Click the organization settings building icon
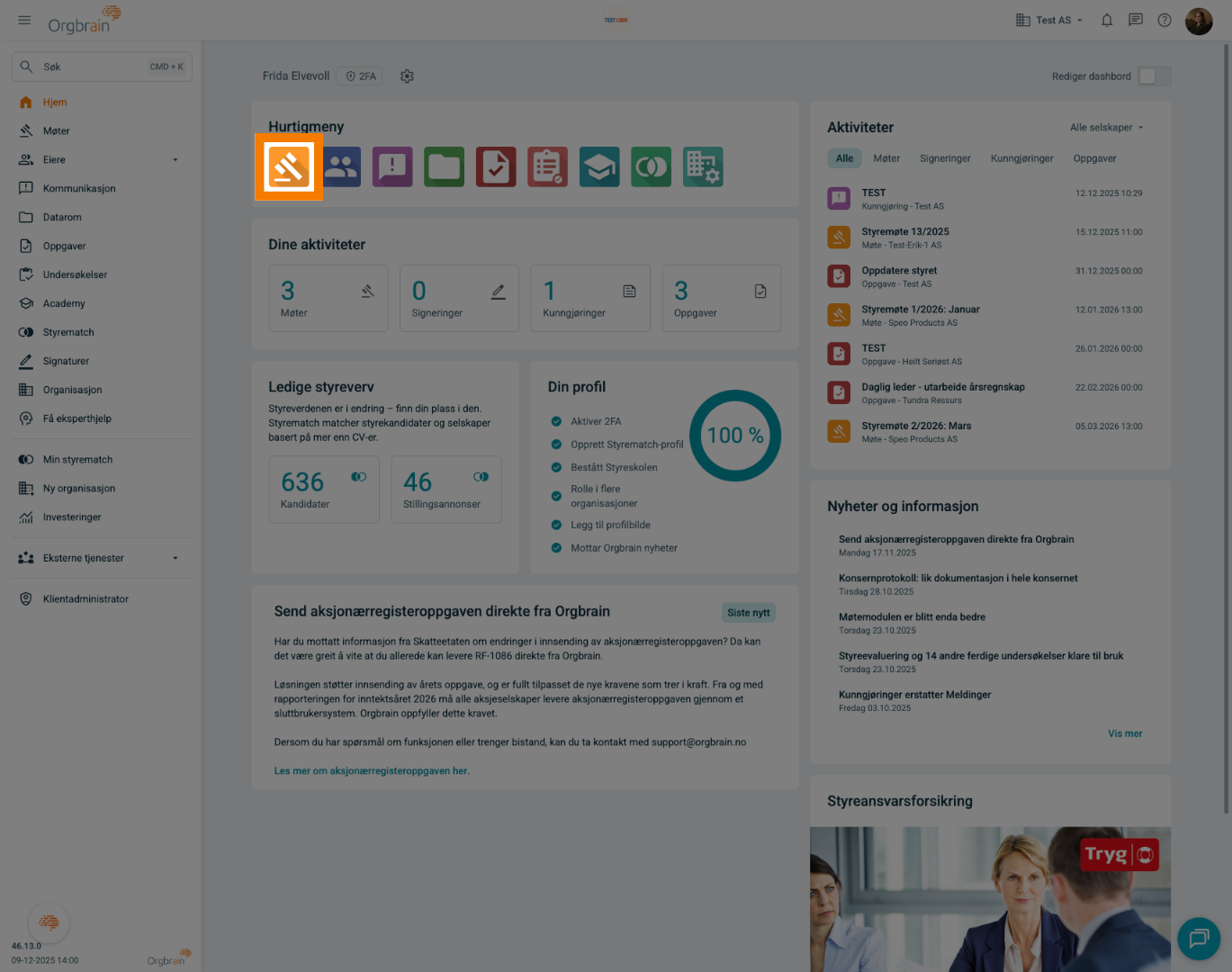The width and height of the screenshot is (1232, 972). click(x=703, y=167)
